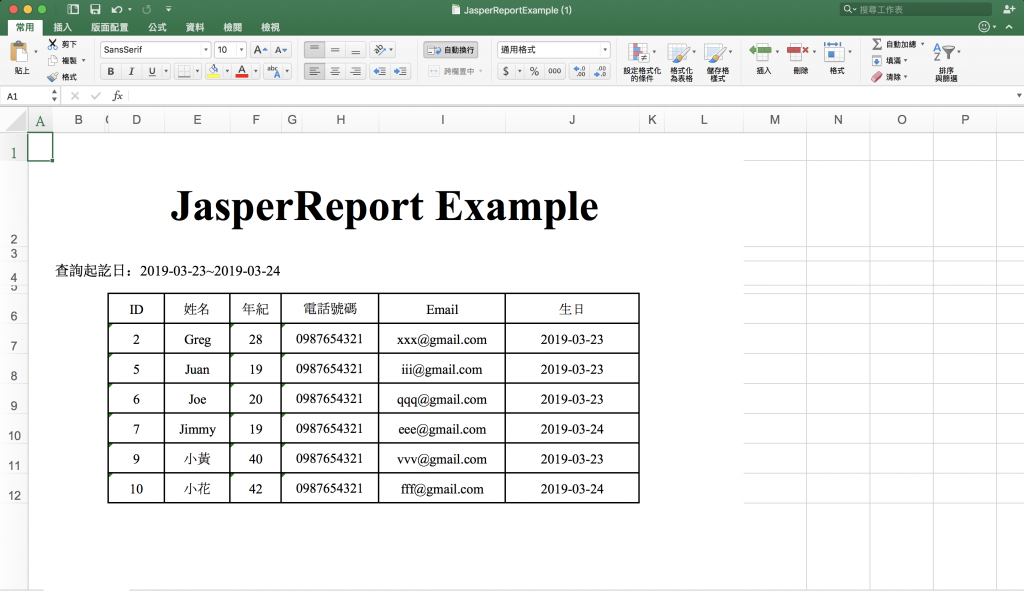1024x591 pixels.
Task: Click Merge & Center (跨欄置中) button
Action: 453,71
